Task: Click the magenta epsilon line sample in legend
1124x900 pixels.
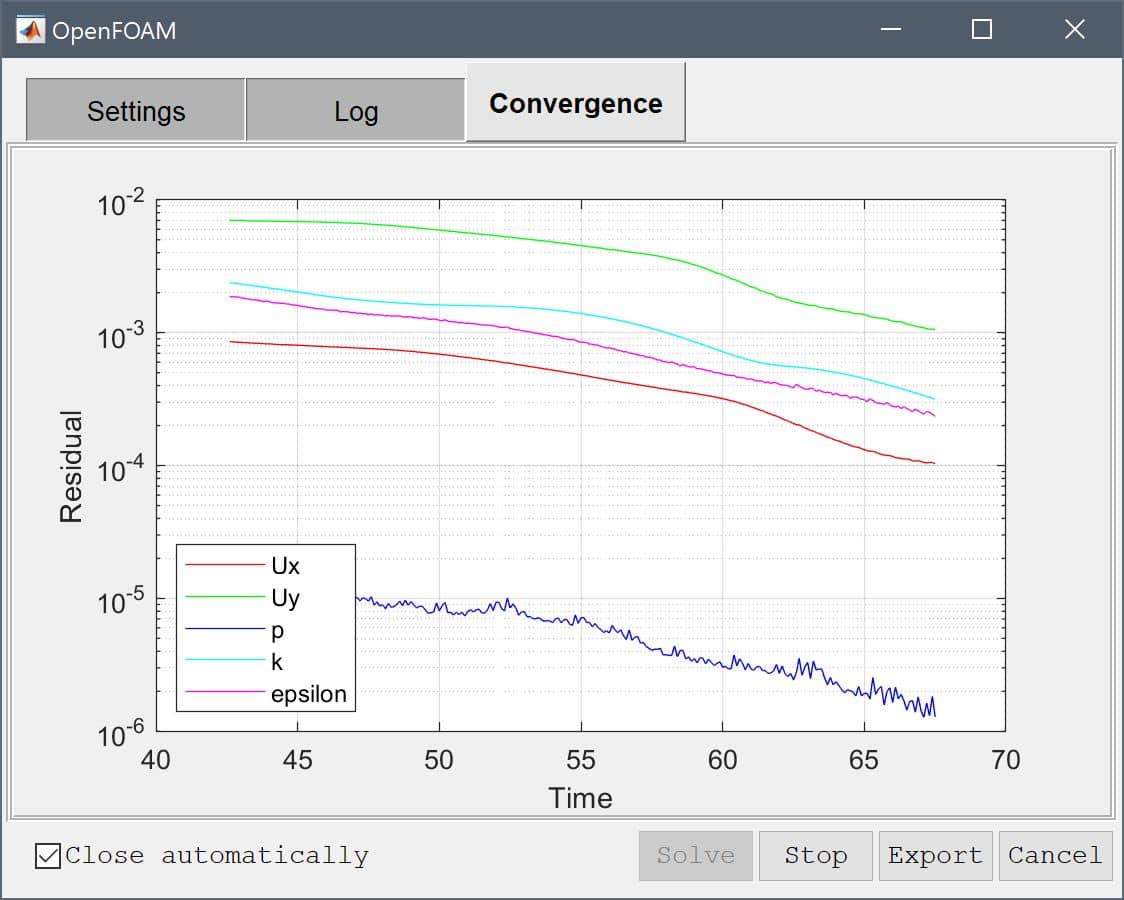Action: [225, 691]
